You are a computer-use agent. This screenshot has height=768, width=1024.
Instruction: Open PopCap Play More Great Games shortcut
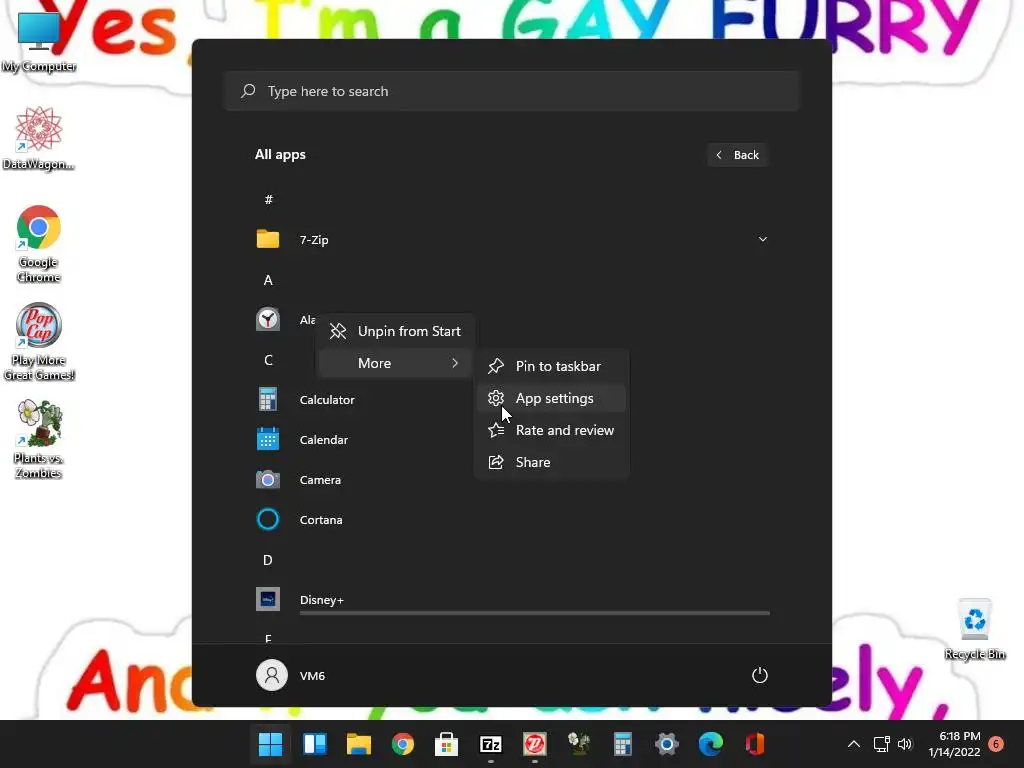tap(39, 341)
